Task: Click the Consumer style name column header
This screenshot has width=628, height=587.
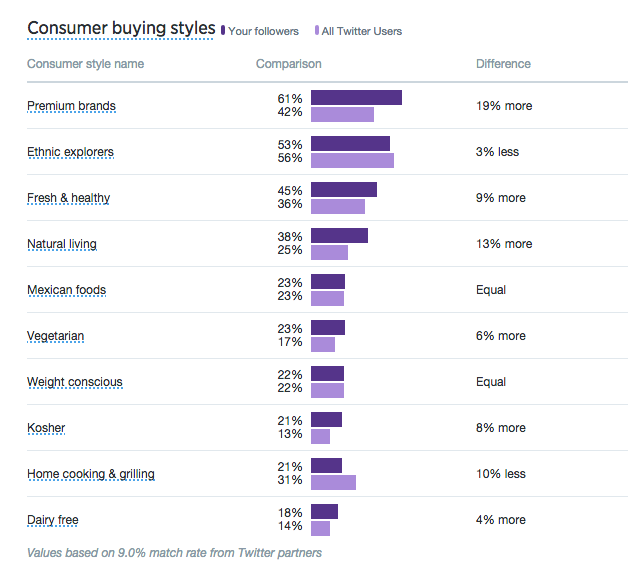Action: pyautogui.click(x=85, y=64)
